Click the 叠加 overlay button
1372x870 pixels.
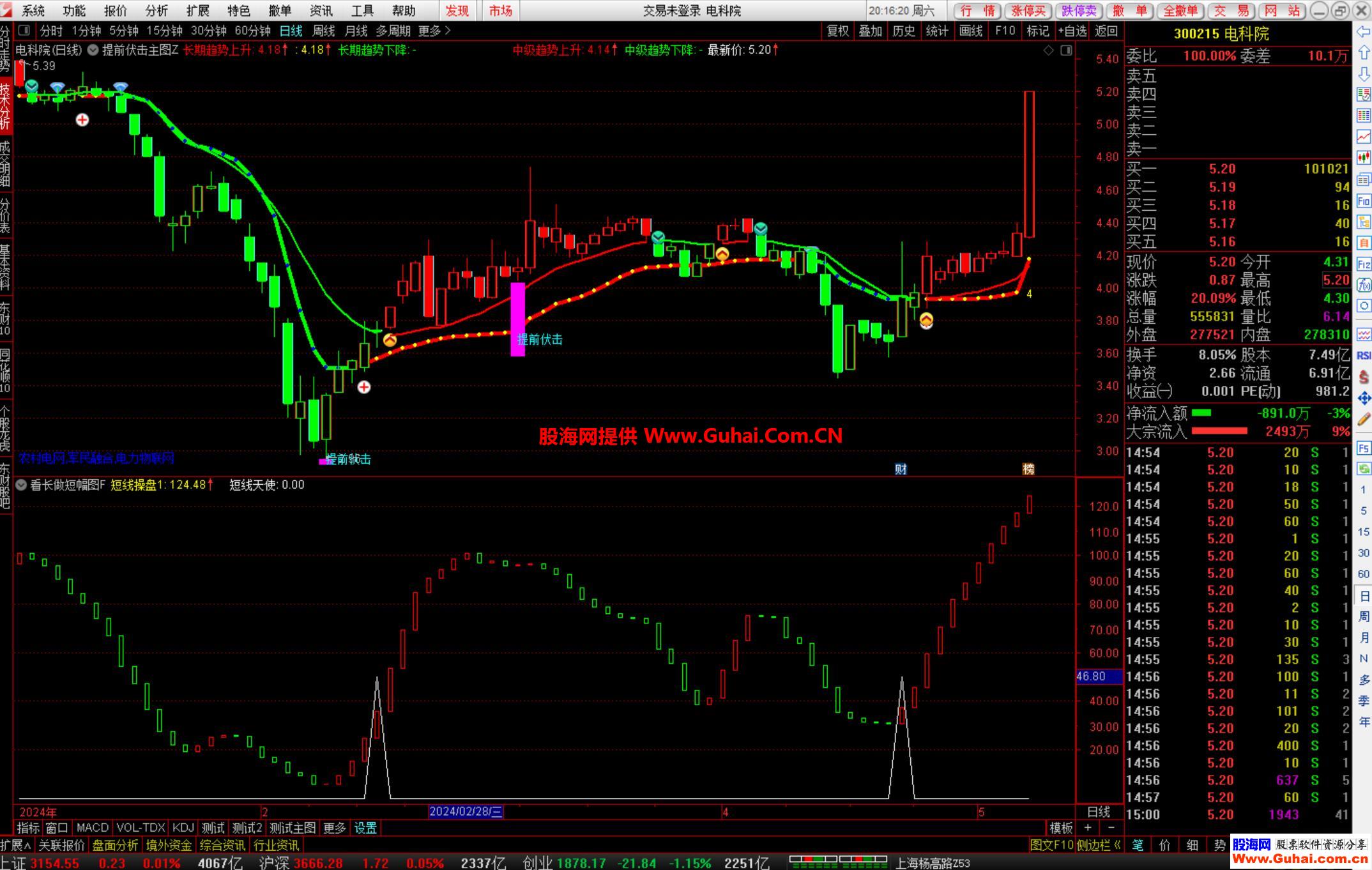click(871, 31)
